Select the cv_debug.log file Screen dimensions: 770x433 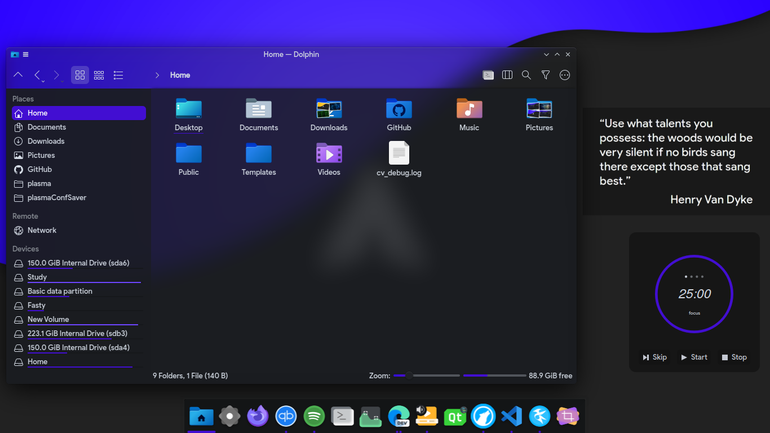click(399, 158)
